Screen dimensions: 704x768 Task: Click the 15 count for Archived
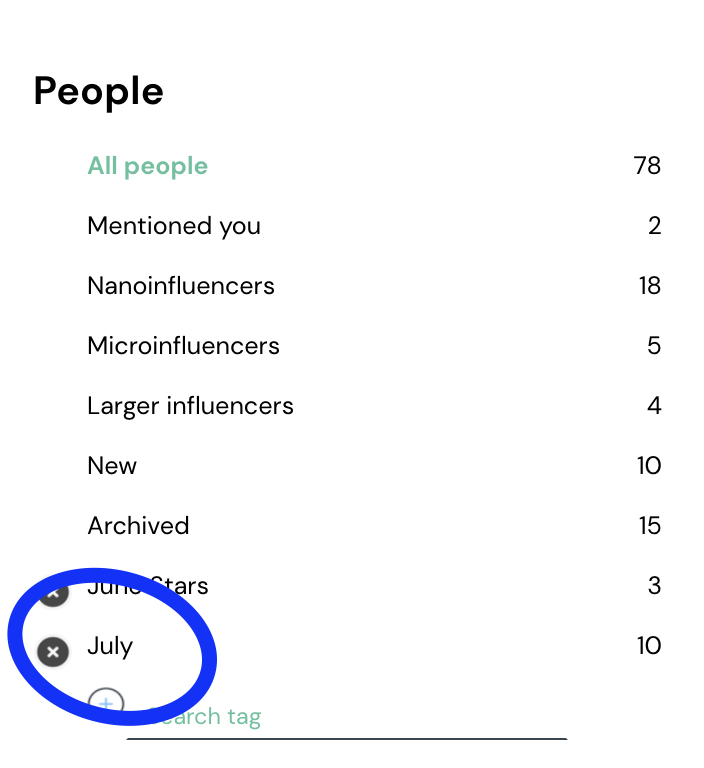tap(650, 526)
